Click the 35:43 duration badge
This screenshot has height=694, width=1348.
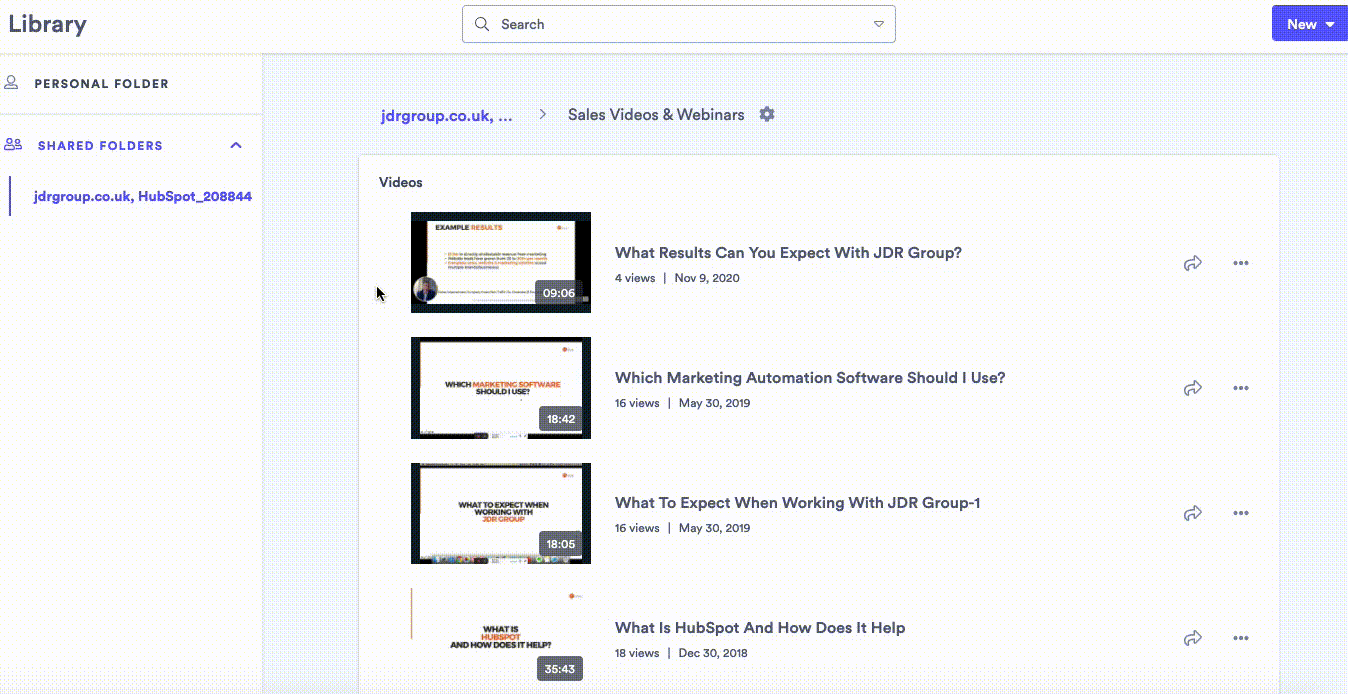tap(561, 669)
